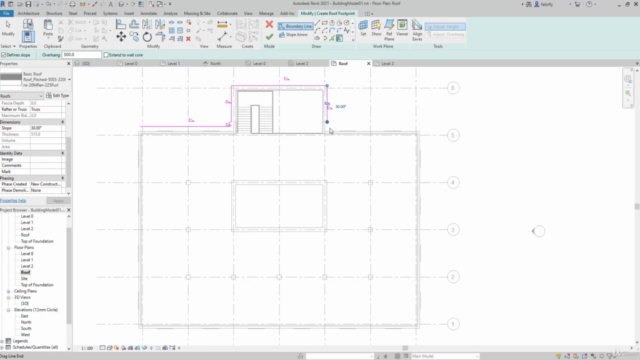This screenshot has width=640, height=360.
Task: Collapse the Elevations (12mm Circle) node
Action: [x=9, y=310]
